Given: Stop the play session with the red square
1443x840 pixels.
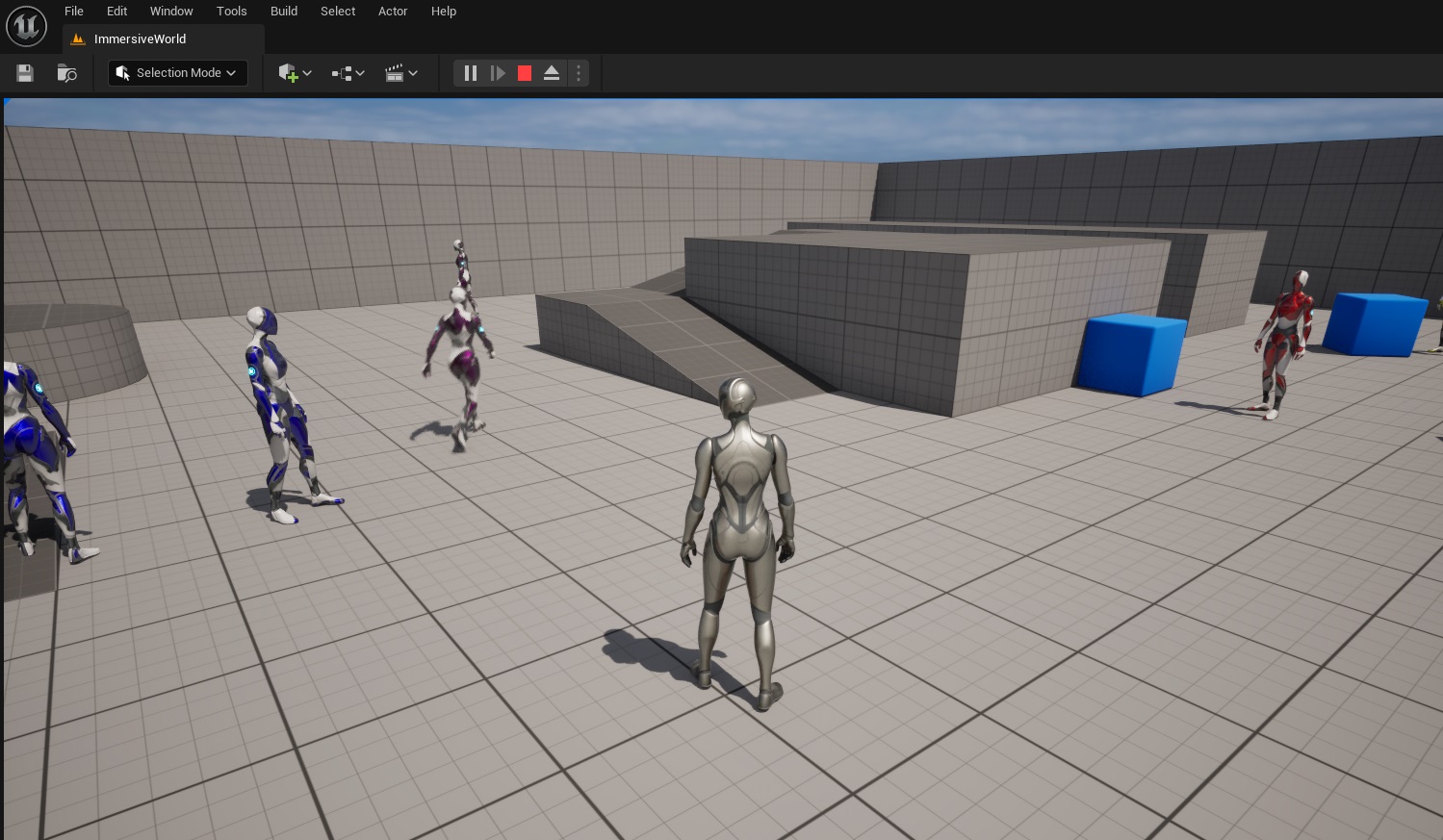Looking at the screenshot, I should pos(525,73).
